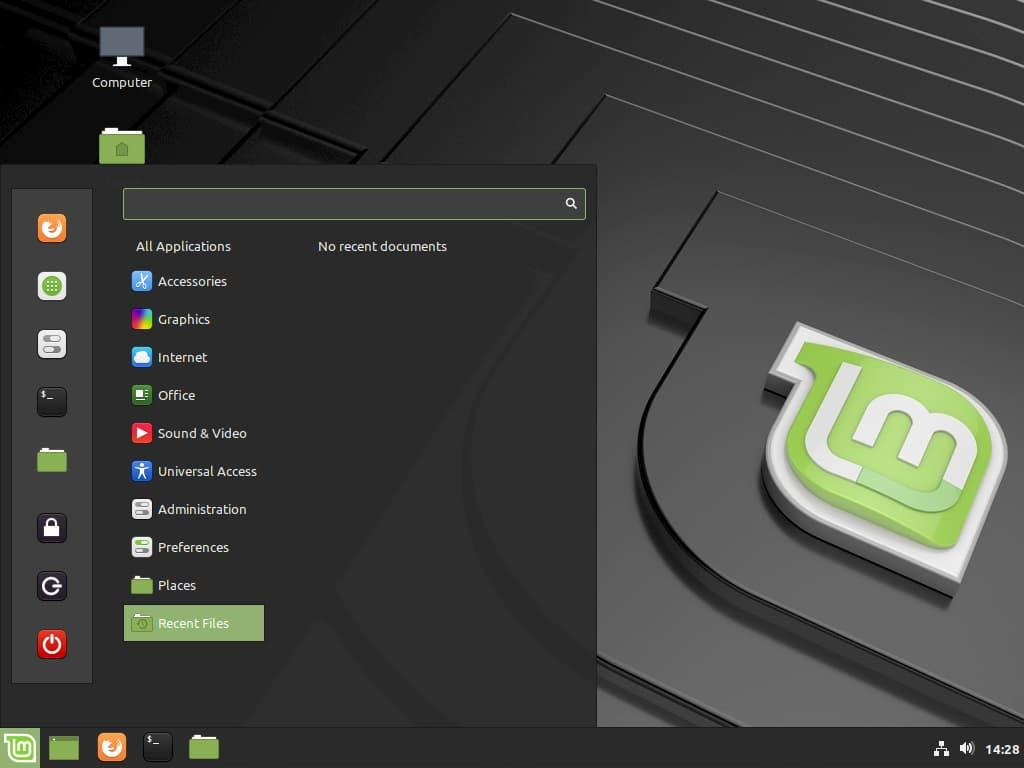Screen dimensions: 1024x768
Task: Click the 'No recent documents' text
Action: tap(382, 246)
